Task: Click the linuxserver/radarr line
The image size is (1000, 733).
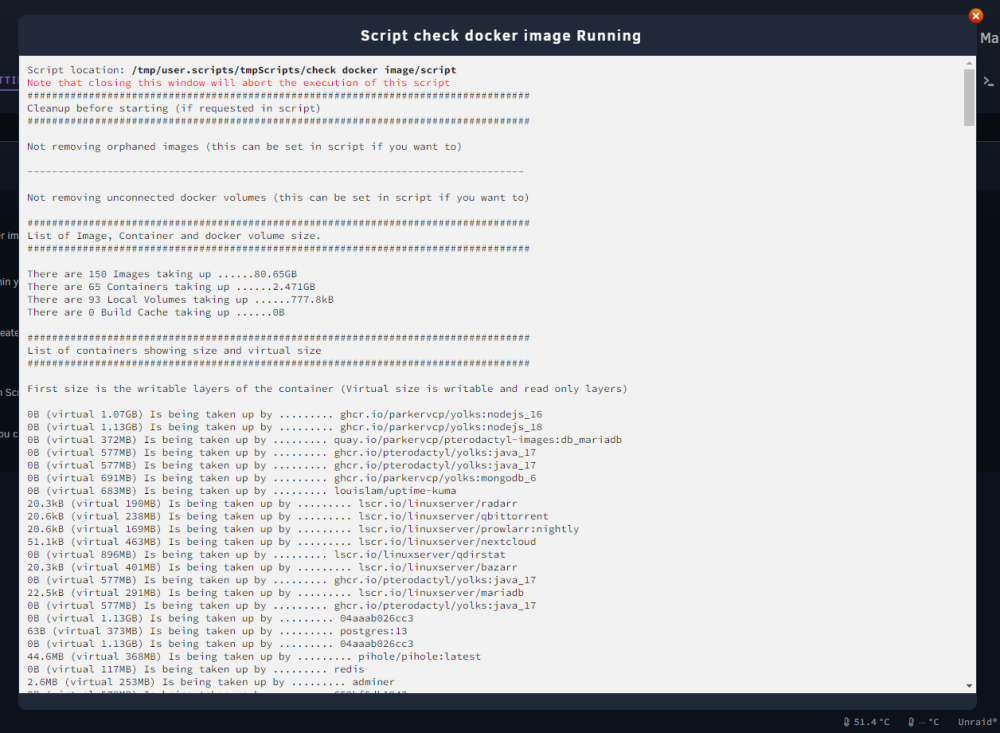Action: tap(272, 504)
